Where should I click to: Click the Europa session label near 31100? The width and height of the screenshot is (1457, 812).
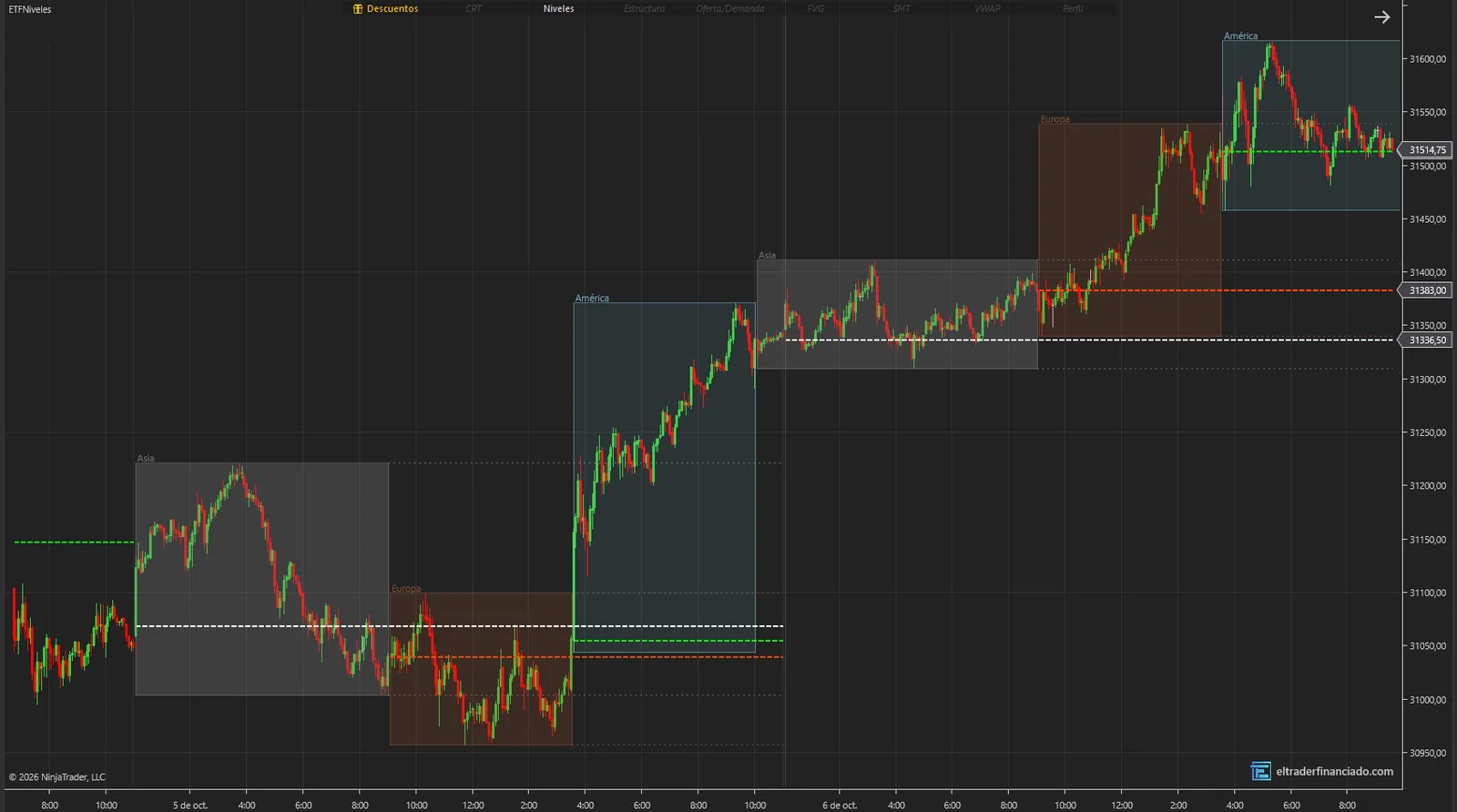coord(406,589)
